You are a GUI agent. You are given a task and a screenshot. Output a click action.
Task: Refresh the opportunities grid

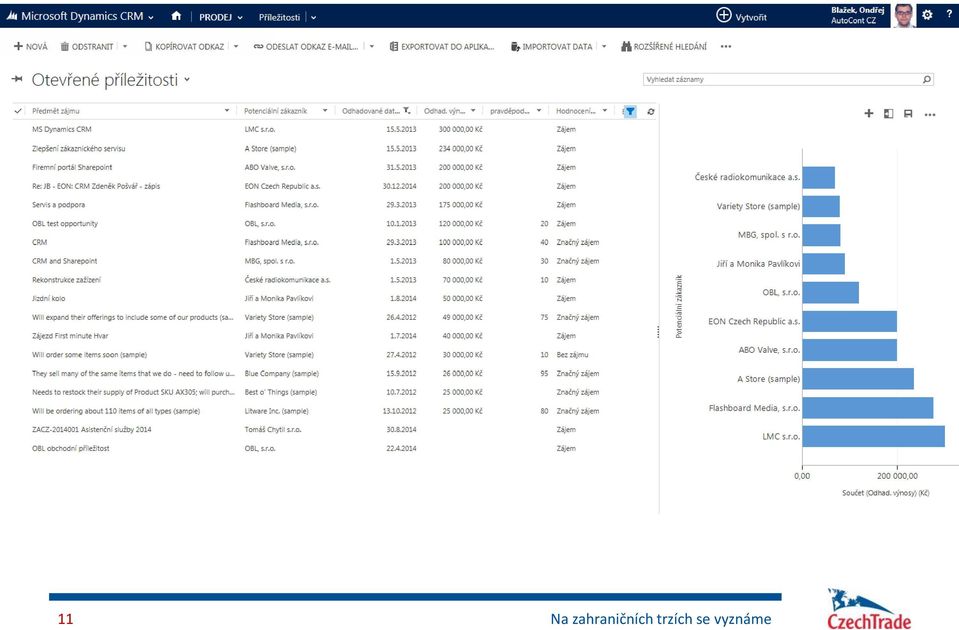(651, 111)
